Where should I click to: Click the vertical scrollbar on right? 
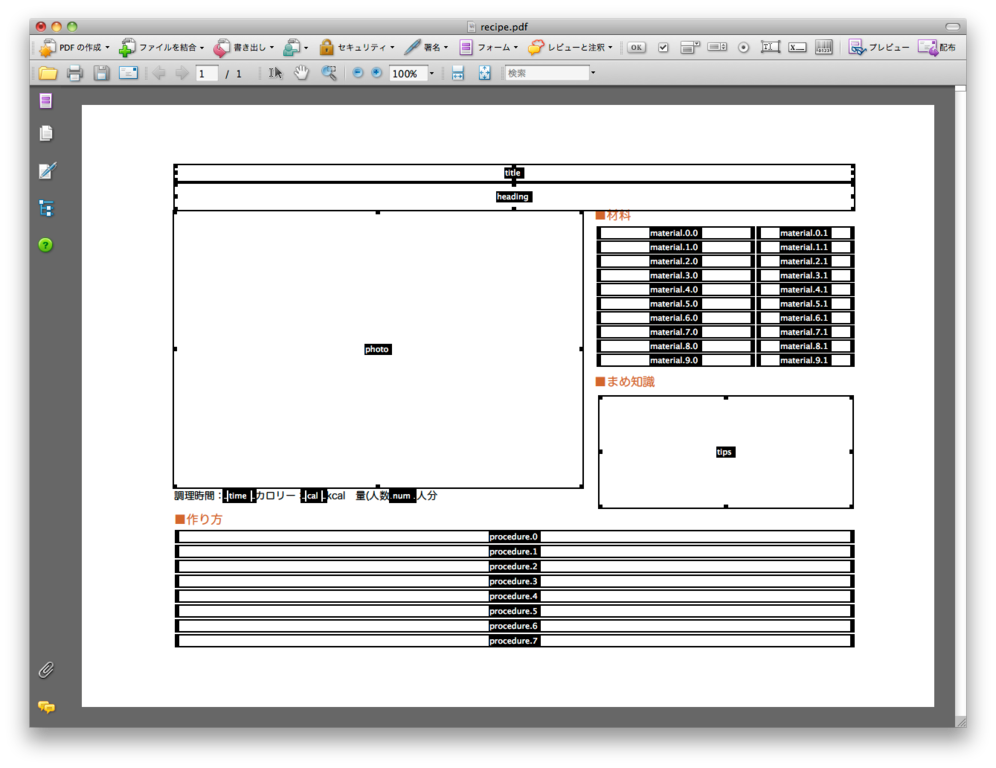960,406
